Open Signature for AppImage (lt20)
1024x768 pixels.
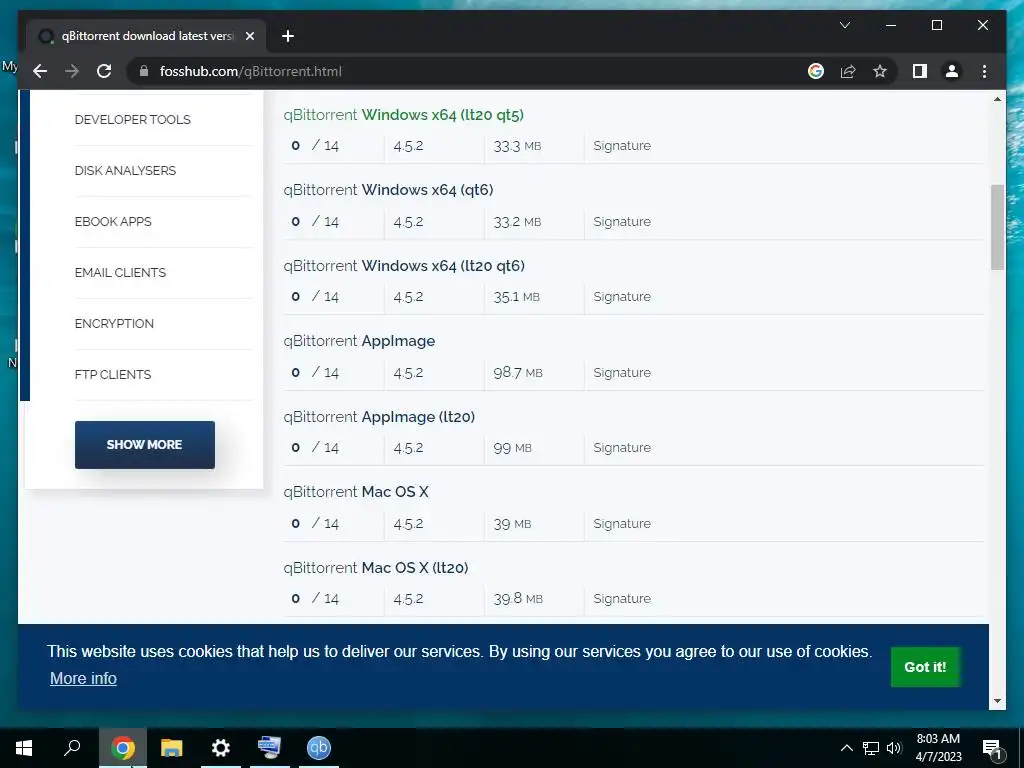[x=622, y=447]
